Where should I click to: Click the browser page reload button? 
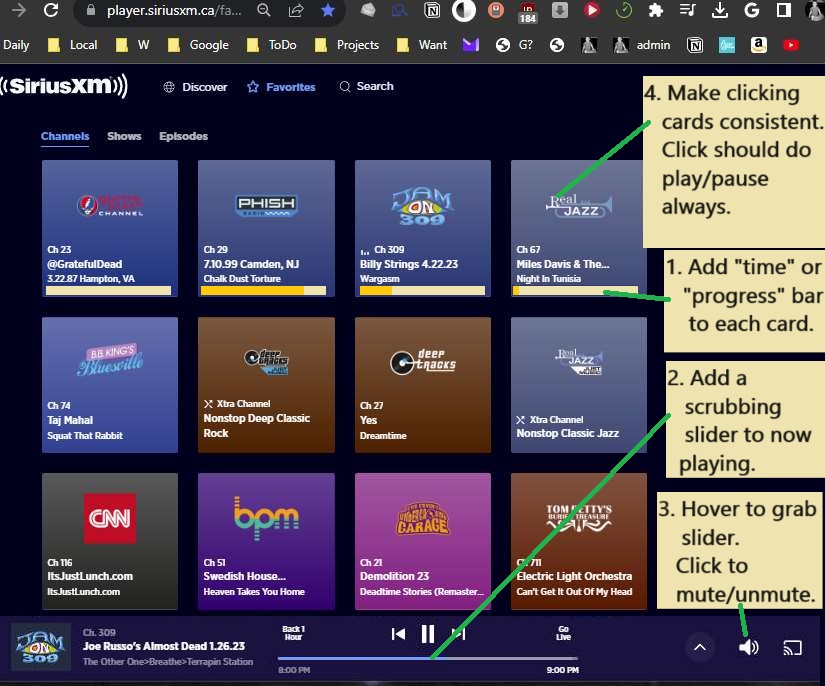(50, 12)
